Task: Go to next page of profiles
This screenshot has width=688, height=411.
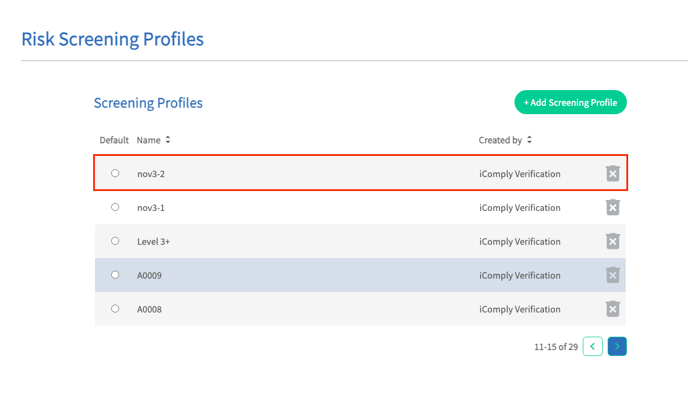Action: [617, 347]
